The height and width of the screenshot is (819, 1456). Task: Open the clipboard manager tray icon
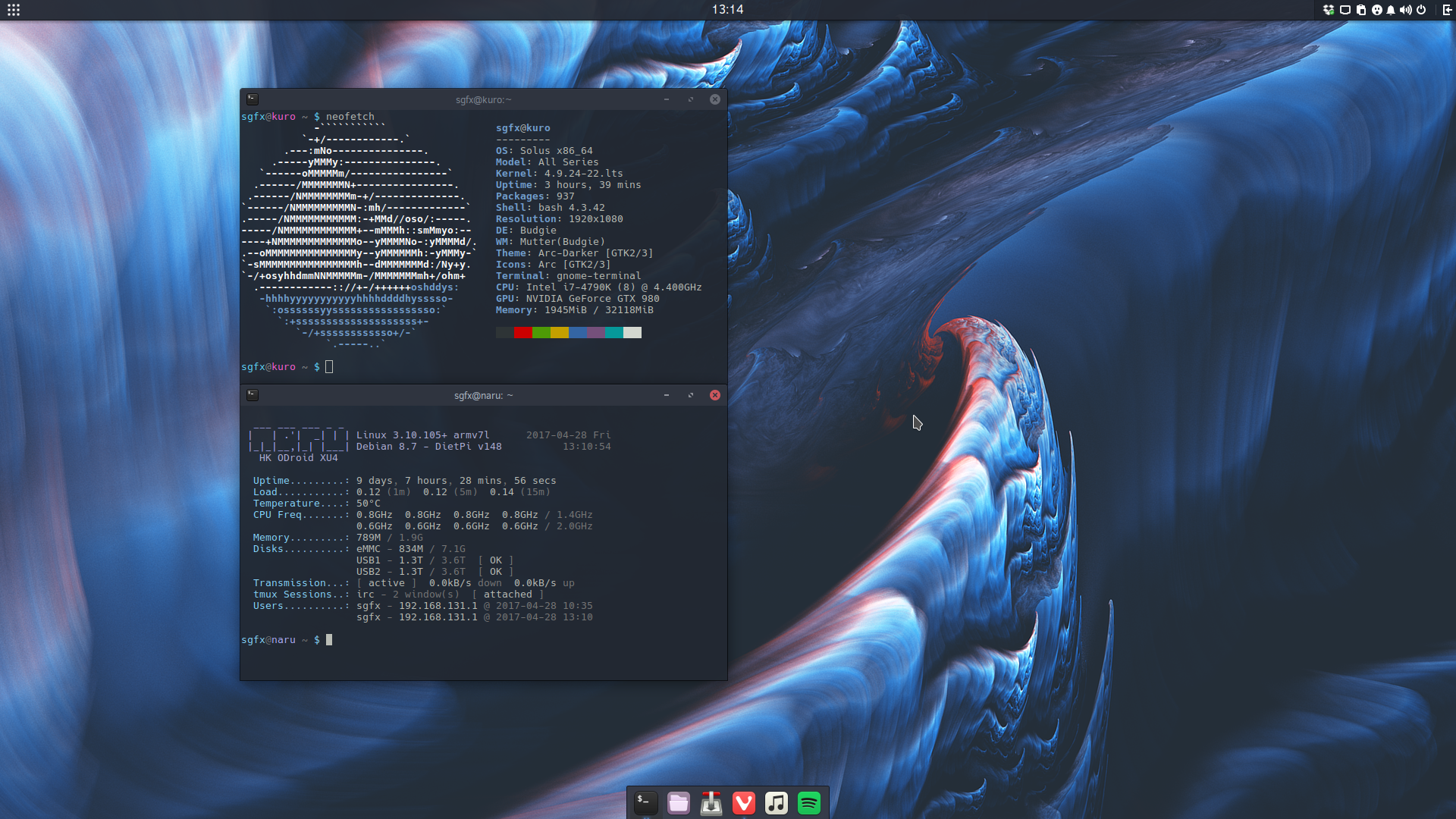1361,10
